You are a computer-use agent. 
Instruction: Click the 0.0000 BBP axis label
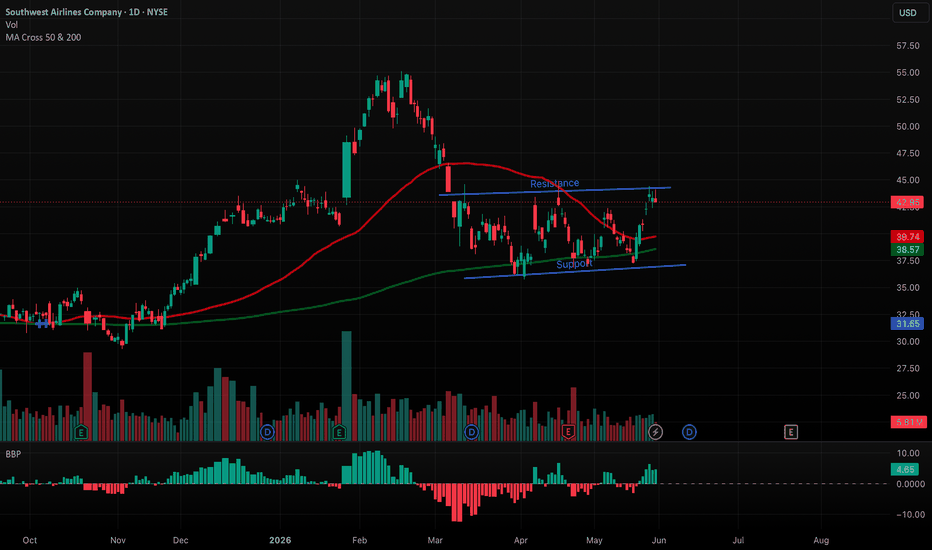coord(910,485)
